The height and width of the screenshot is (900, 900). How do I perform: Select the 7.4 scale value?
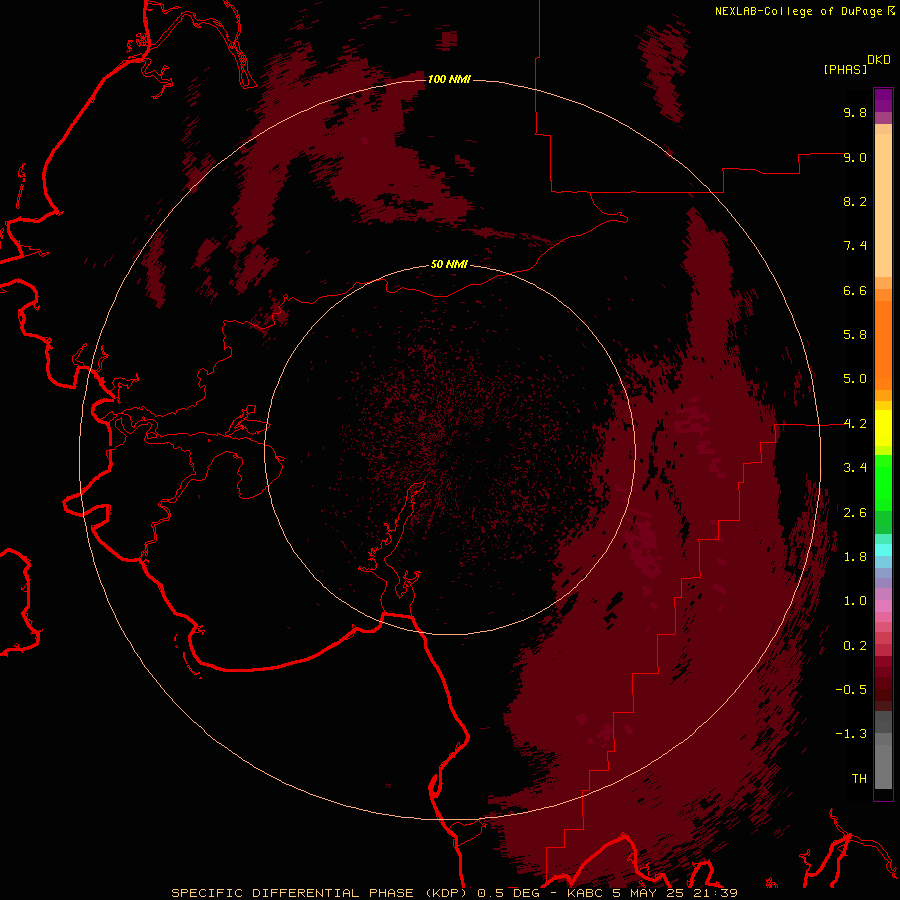(x=855, y=246)
